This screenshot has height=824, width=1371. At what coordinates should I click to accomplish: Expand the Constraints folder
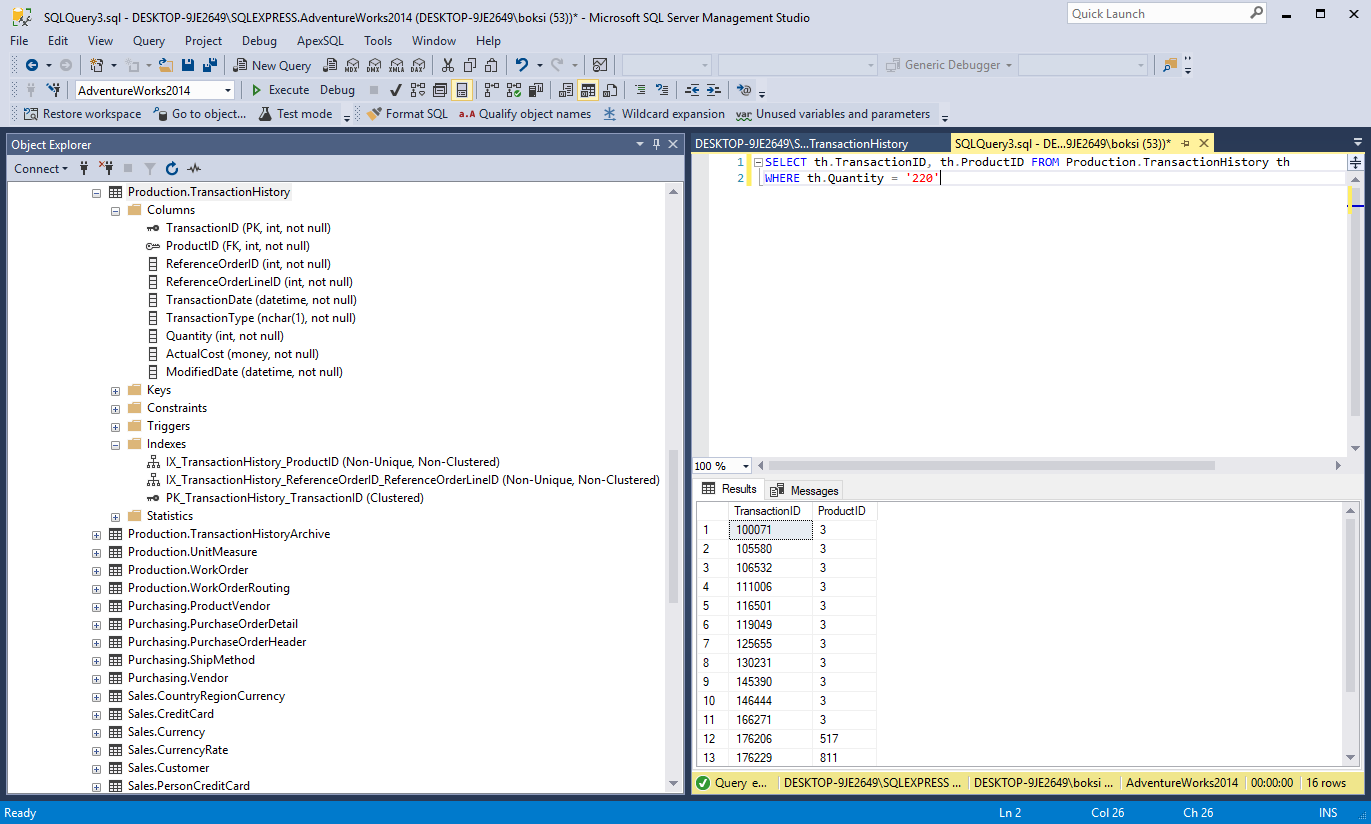tap(116, 408)
